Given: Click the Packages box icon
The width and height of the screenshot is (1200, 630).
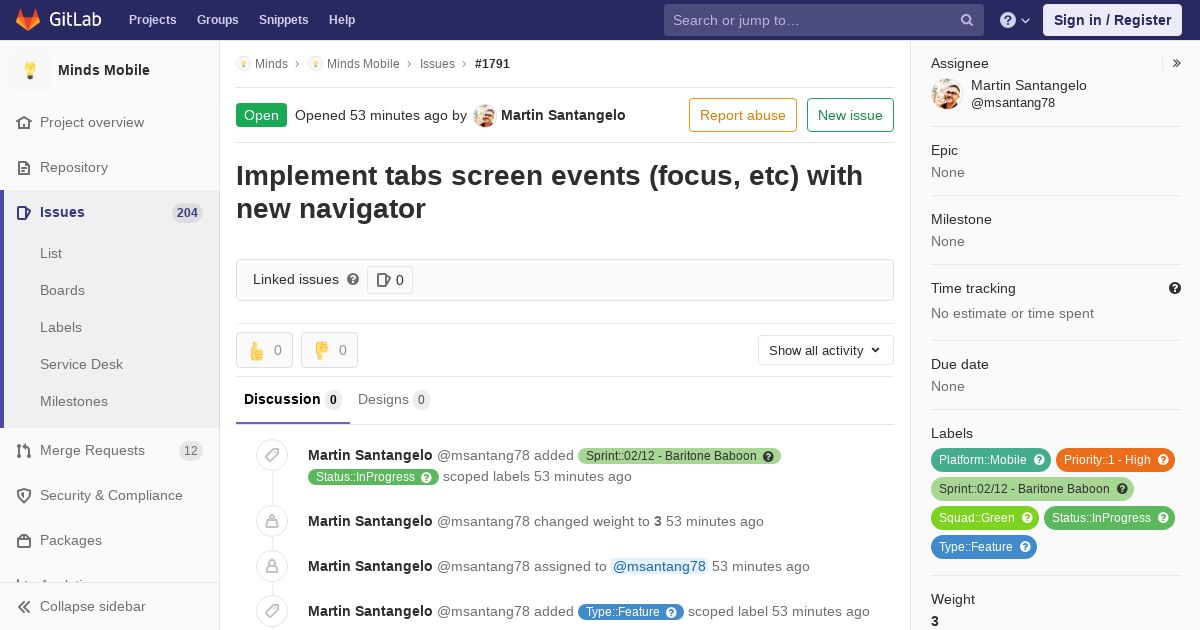Looking at the screenshot, I should (x=24, y=541).
